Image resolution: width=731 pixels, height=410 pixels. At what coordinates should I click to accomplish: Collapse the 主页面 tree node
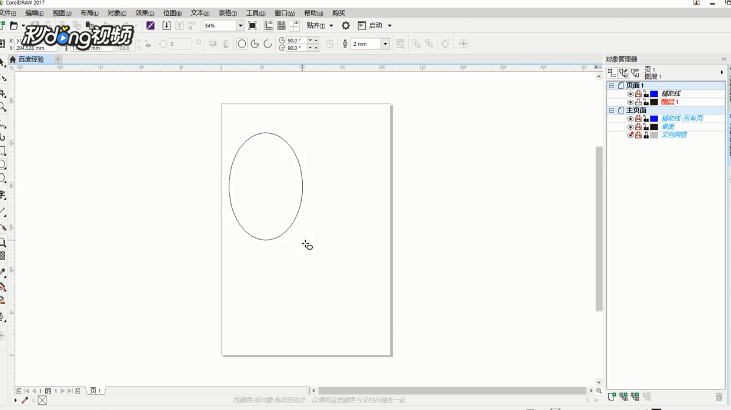(x=611, y=111)
